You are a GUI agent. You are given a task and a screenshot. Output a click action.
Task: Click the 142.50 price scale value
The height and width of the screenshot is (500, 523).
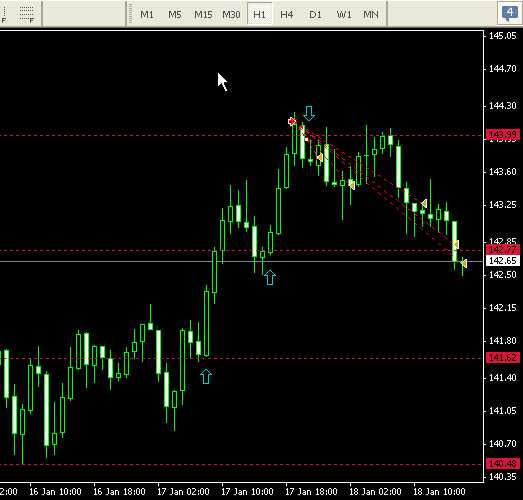tap(503, 275)
